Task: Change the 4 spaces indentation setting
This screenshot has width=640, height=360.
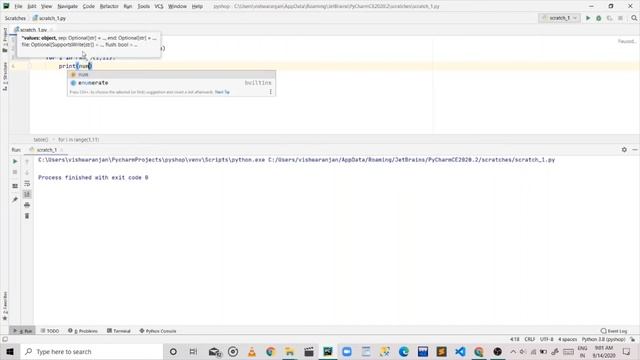Action: 567,339
